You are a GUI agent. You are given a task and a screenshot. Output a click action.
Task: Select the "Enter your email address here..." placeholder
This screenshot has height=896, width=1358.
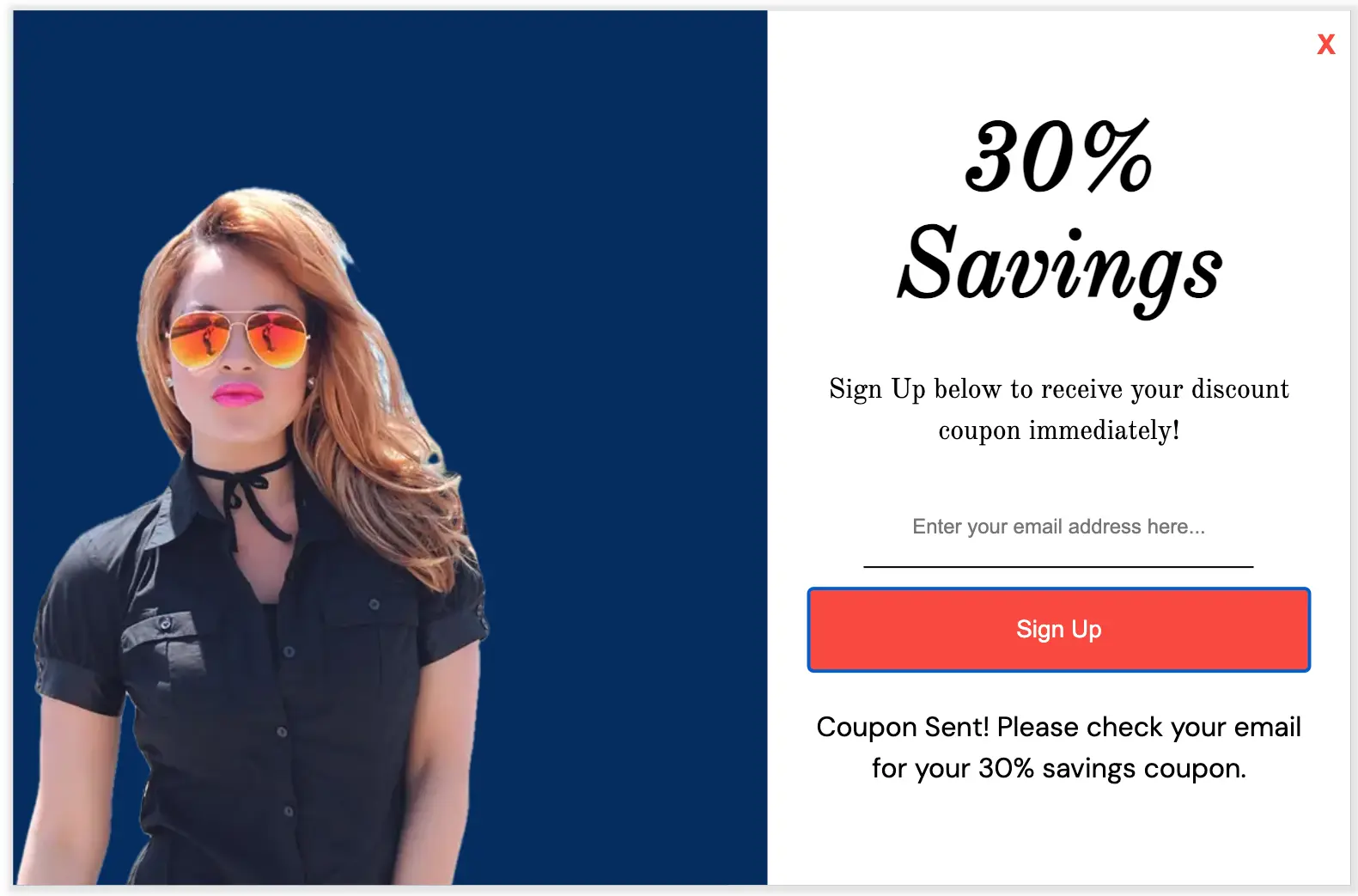tap(1058, 527)
